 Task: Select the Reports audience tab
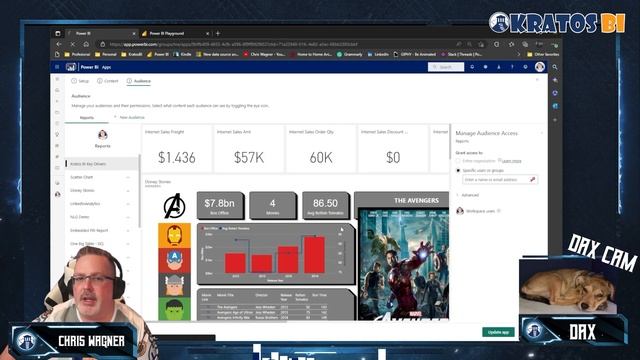pos(87,118)
